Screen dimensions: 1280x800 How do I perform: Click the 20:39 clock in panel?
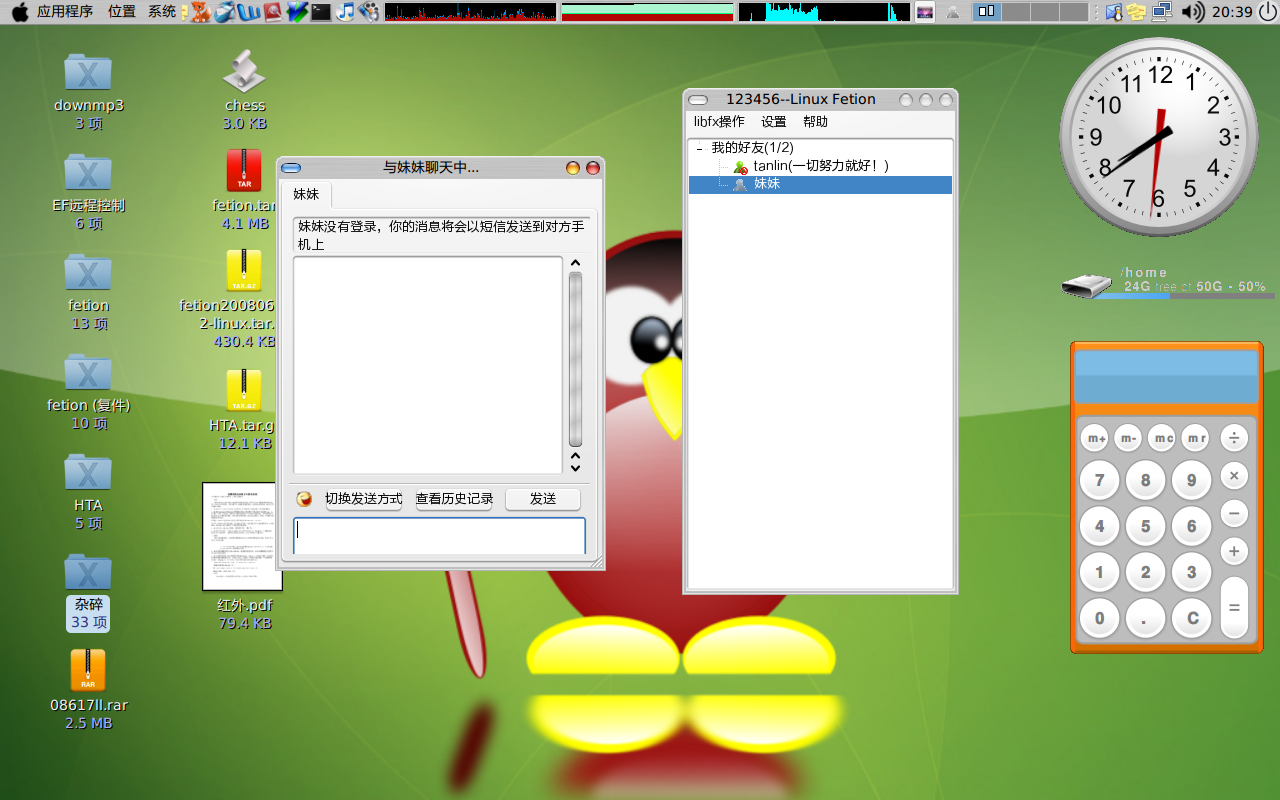click(1231, 12)
